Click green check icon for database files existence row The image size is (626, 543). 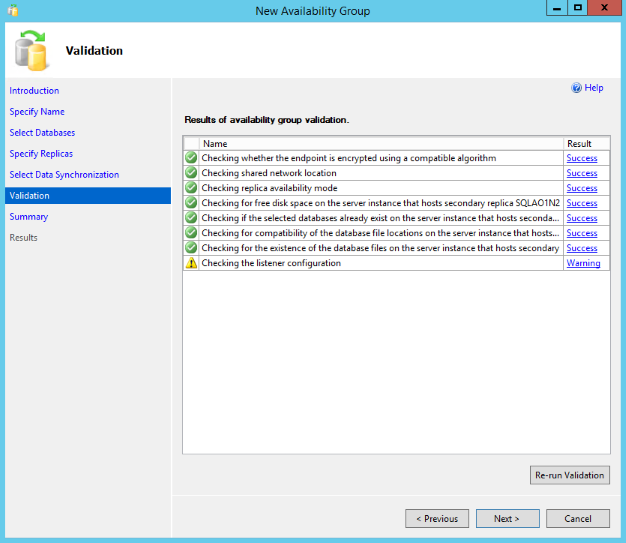point(191,248)
